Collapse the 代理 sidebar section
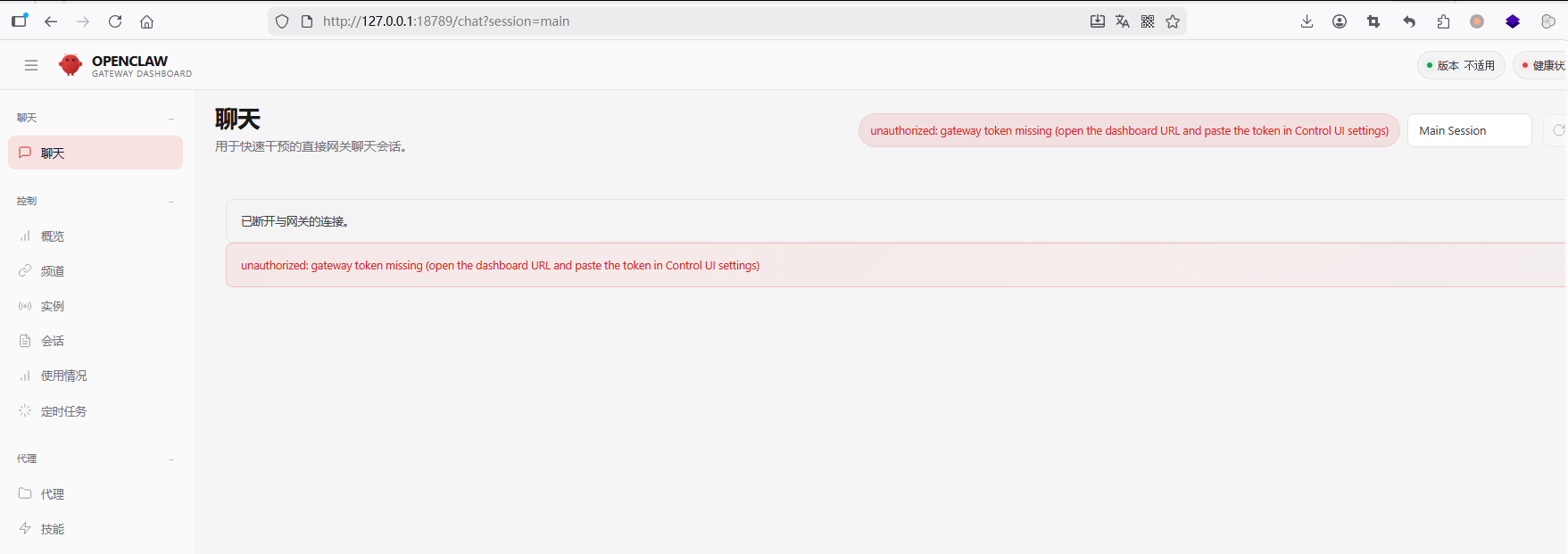The width and height of the screenshot is (1568, 554). [x=171, y=459]
